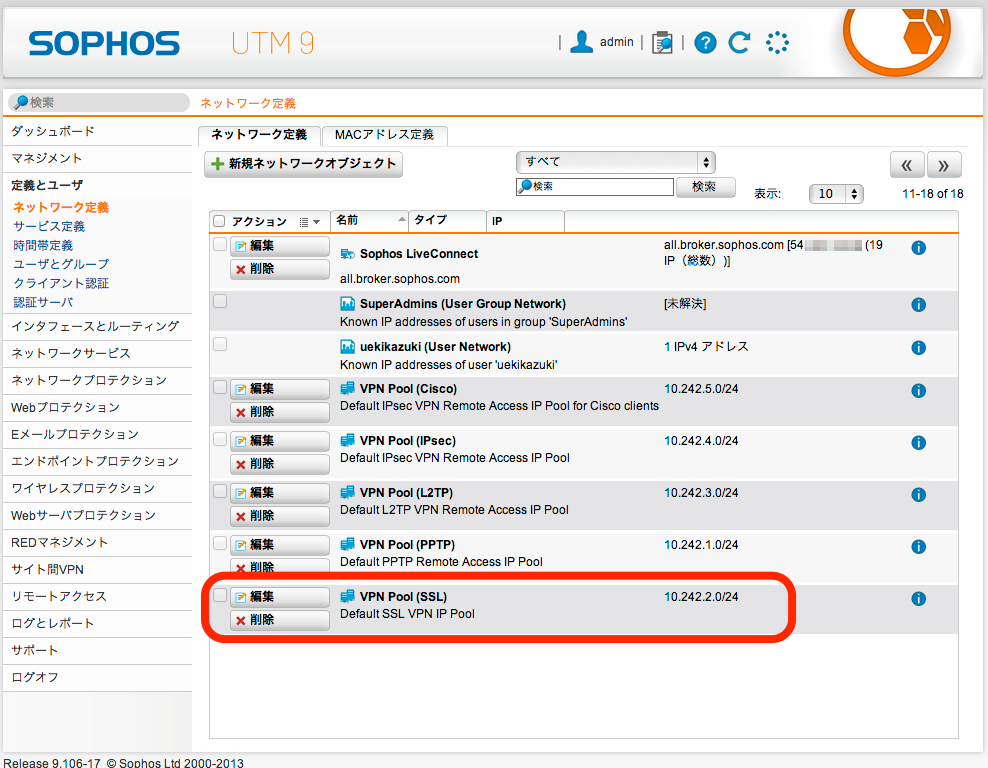Edit the VPN Pool (IPsec) entry
The width and height of the screenshot is (988, 768).
tap(280, 441)
